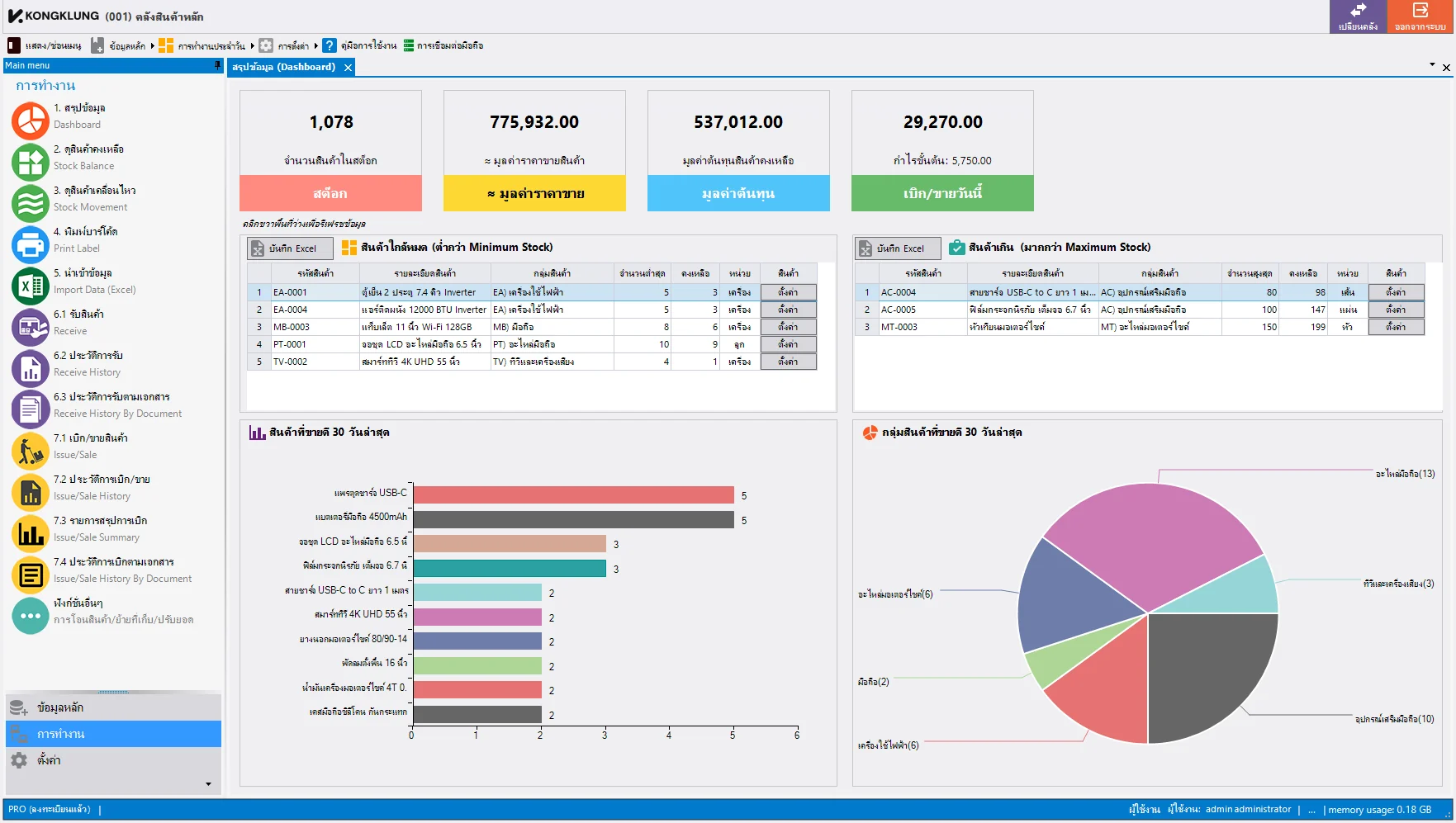This screenshot has height=823, width=1456.
Task: Open Receive History By Document icon
Action: (x=31, y=409)
